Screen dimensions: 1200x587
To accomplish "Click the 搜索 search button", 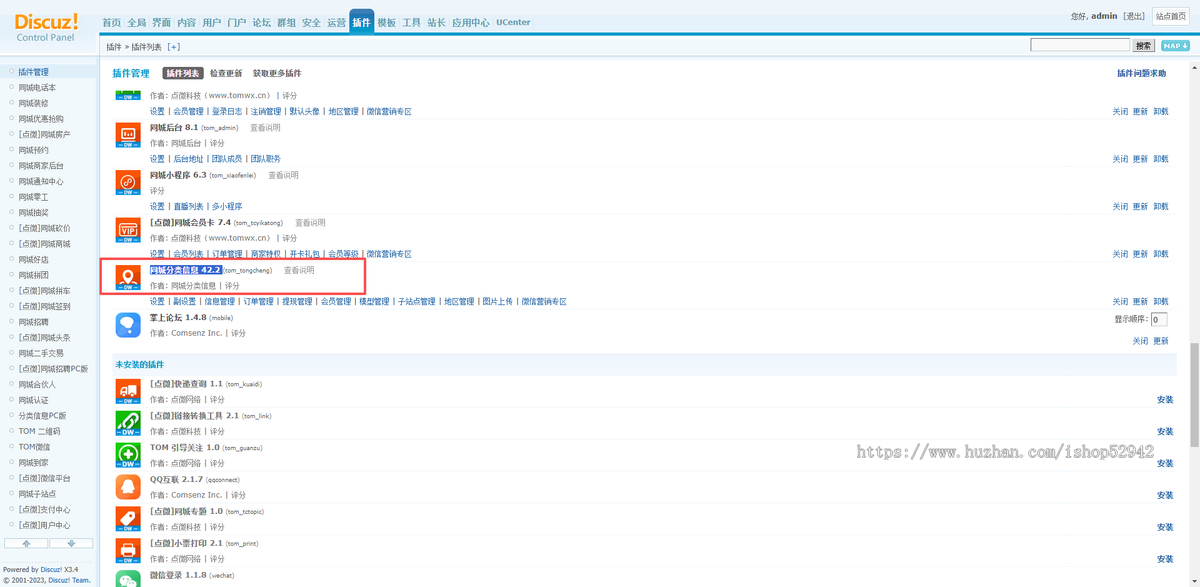I will (1144, 45).
